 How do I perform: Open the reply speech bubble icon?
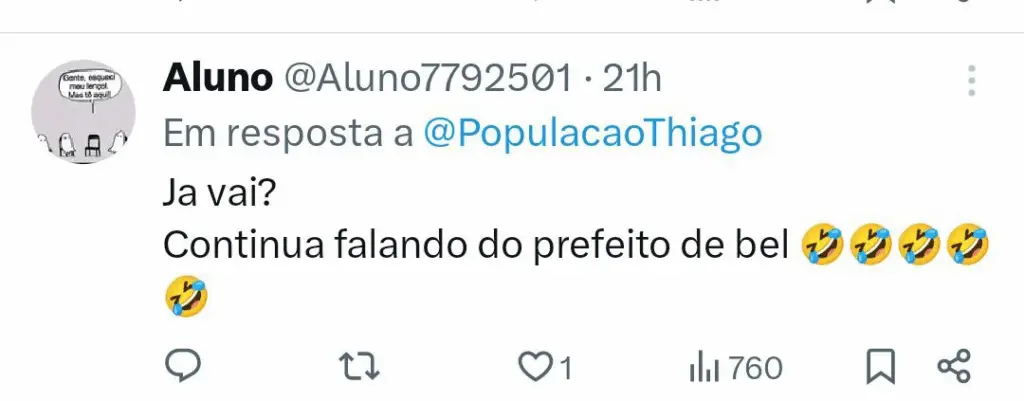(182, 367)
